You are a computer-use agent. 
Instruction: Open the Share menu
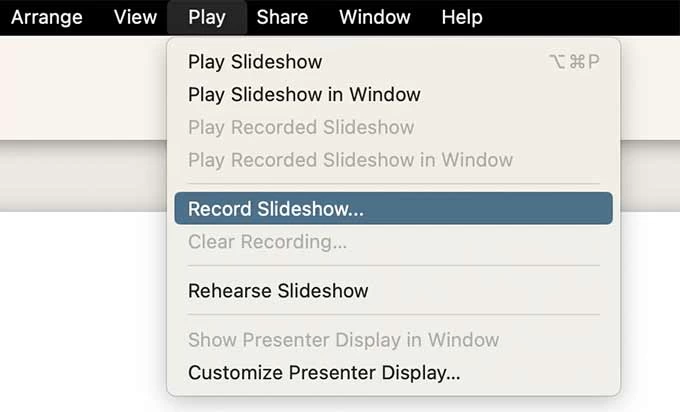(282, 17)
